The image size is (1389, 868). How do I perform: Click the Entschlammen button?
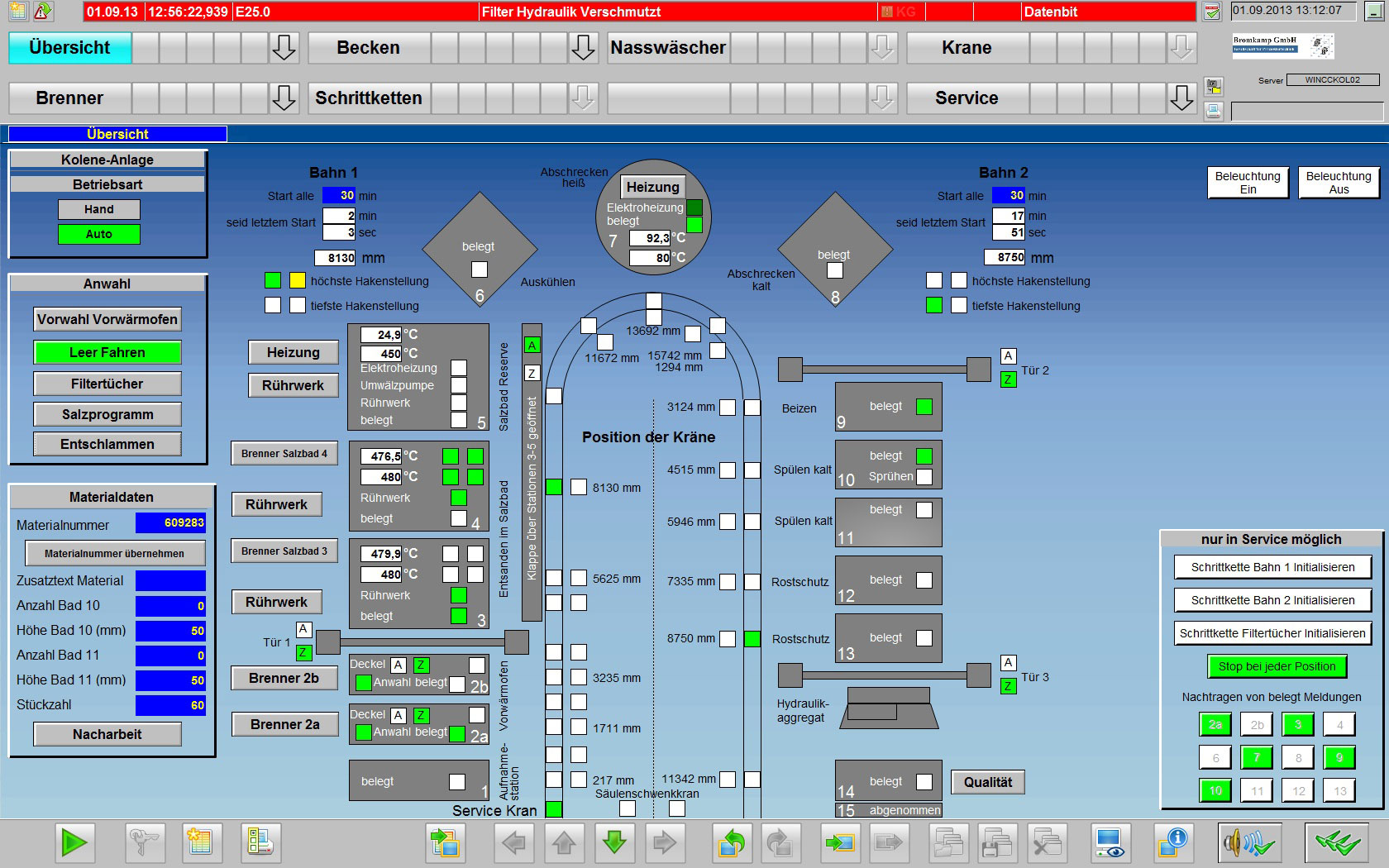coord(107,445)
